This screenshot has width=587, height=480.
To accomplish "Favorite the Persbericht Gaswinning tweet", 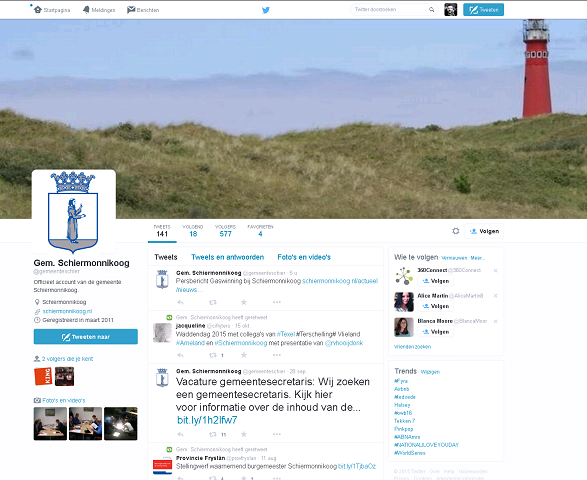I will click(244, 302).
